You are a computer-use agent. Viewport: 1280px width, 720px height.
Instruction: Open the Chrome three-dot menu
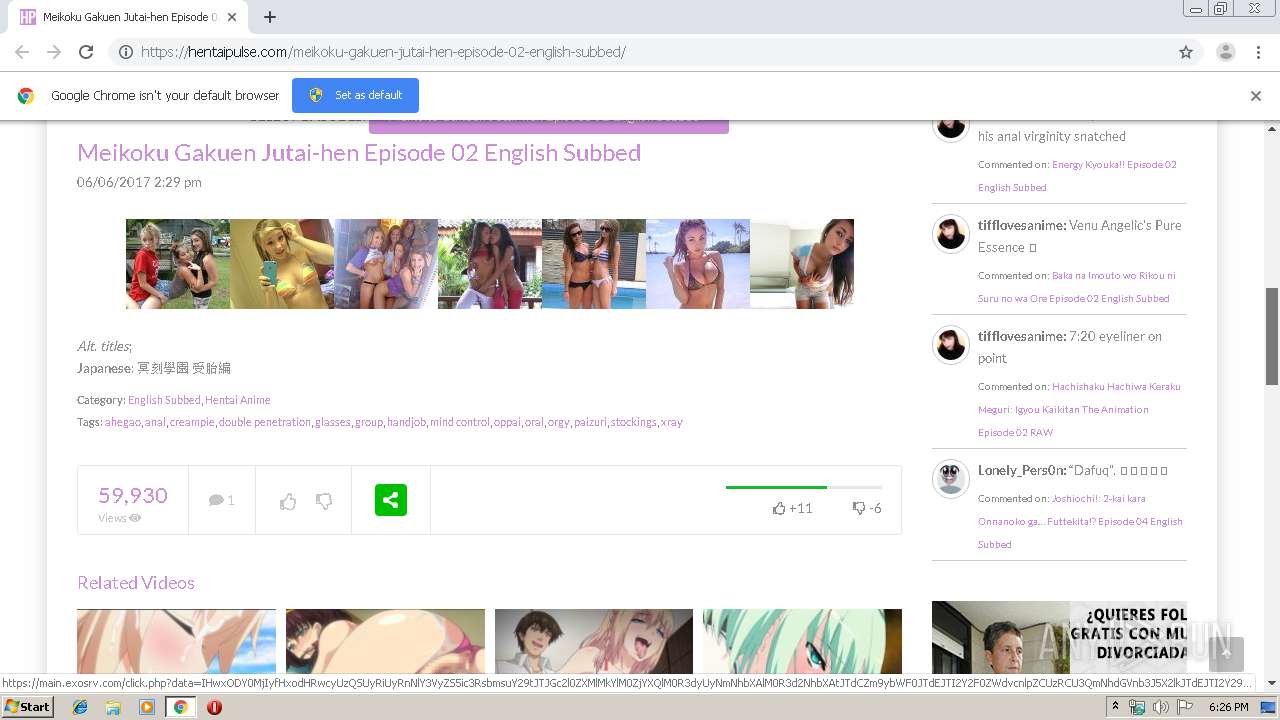pyautogui.click(x=1258, y=52)
